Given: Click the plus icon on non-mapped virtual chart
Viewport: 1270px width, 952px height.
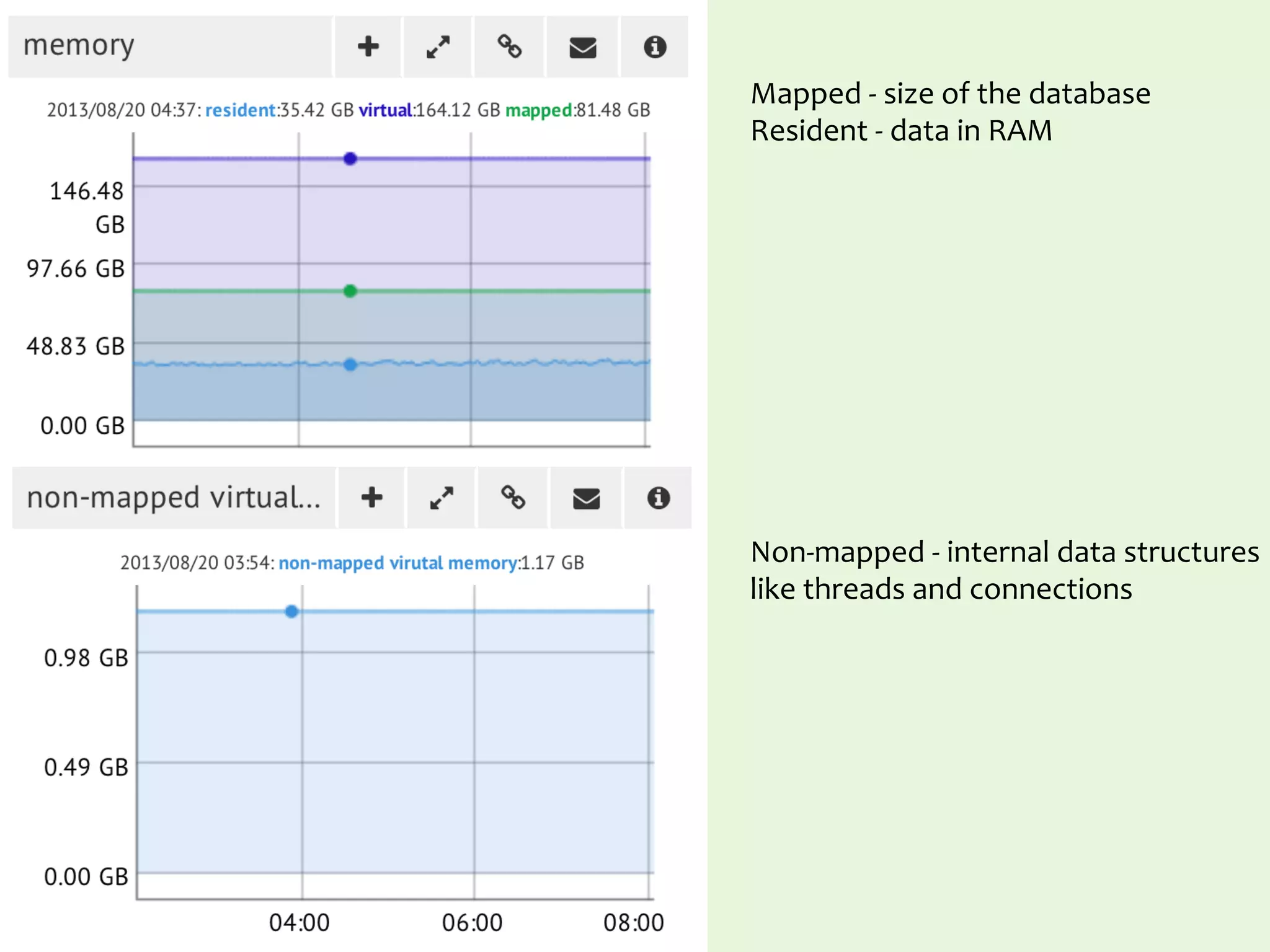Looking at the screenshot, I should [372, 498].
